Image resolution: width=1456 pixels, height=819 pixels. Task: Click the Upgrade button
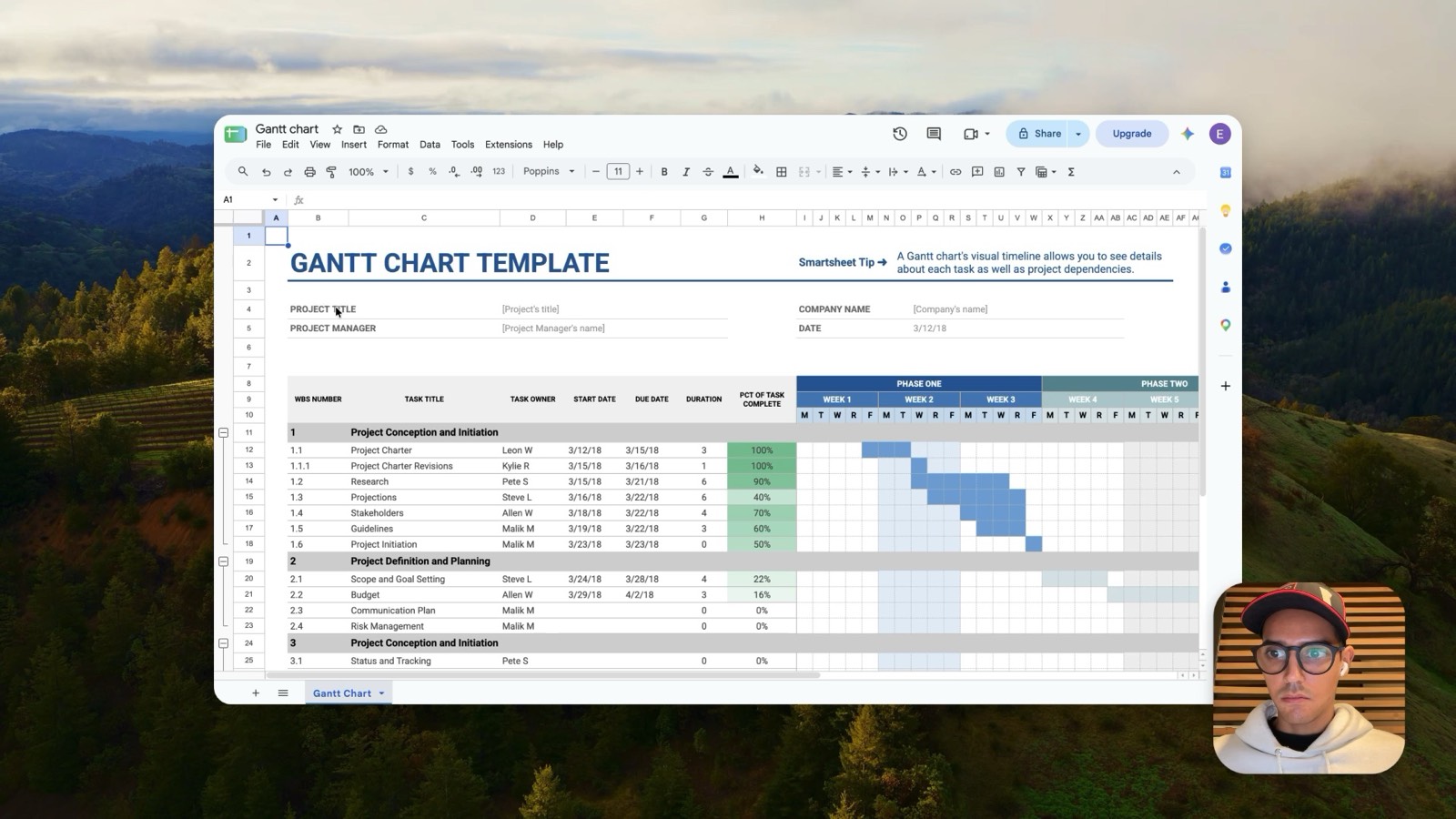(x=1132, y=134)
